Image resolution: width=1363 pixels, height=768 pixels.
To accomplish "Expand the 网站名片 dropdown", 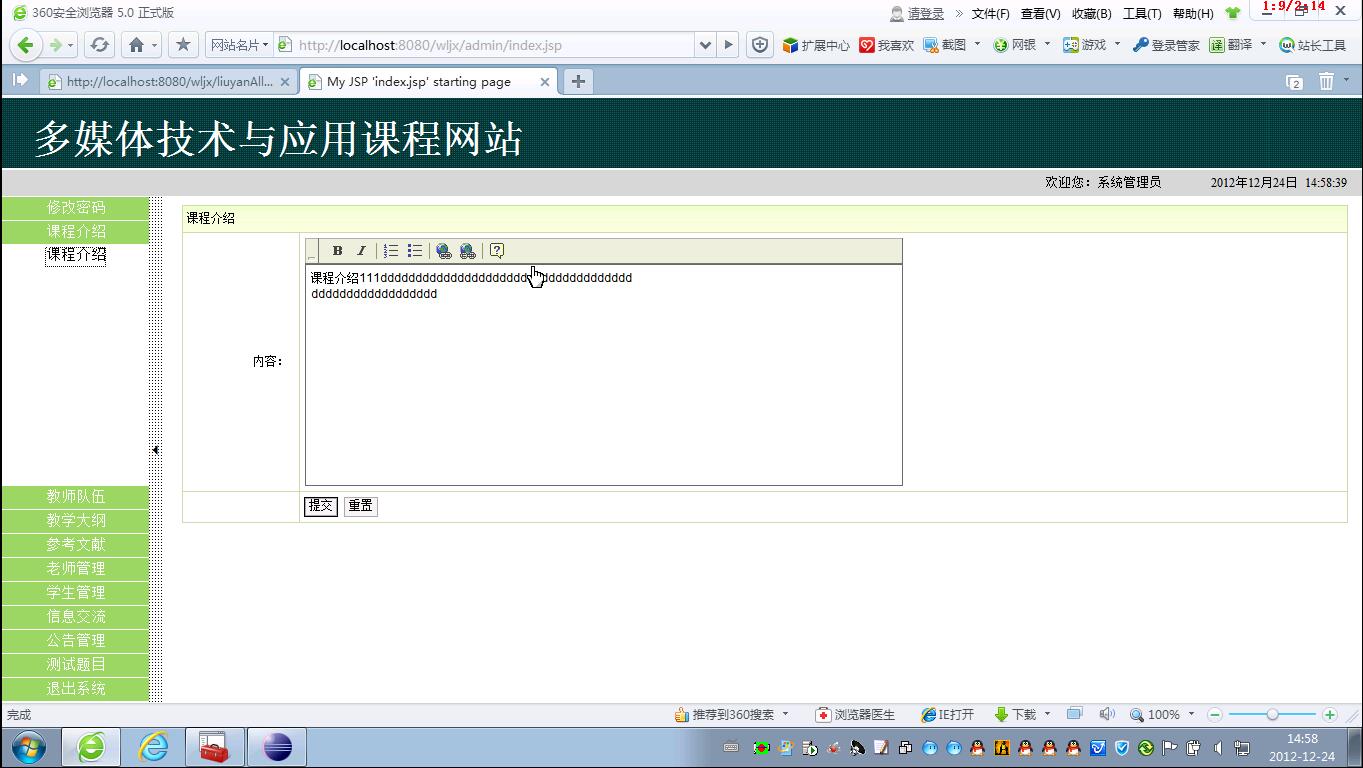I will pos(238,45).
